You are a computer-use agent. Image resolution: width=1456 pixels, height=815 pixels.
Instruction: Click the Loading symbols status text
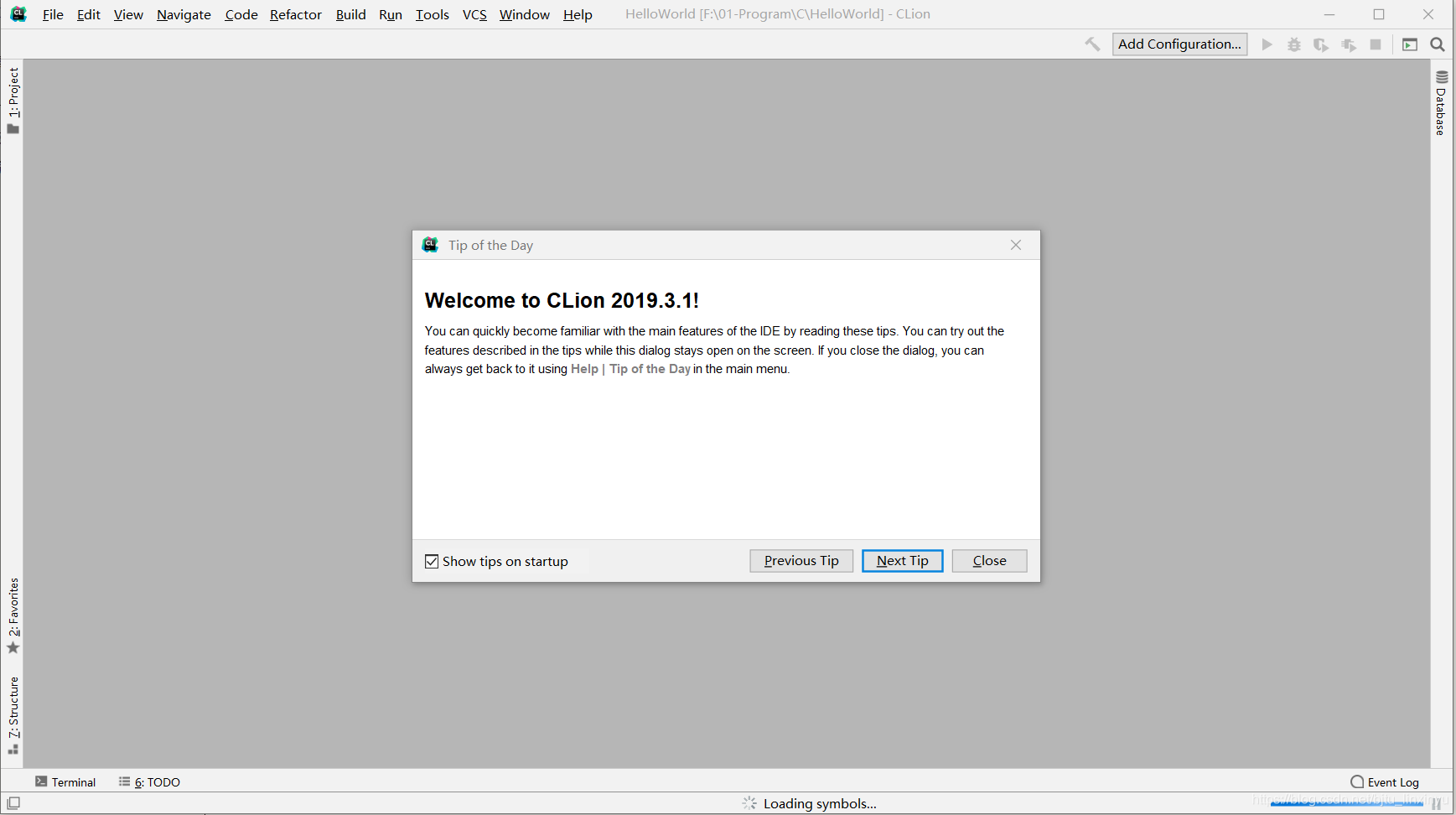(820, 803)
